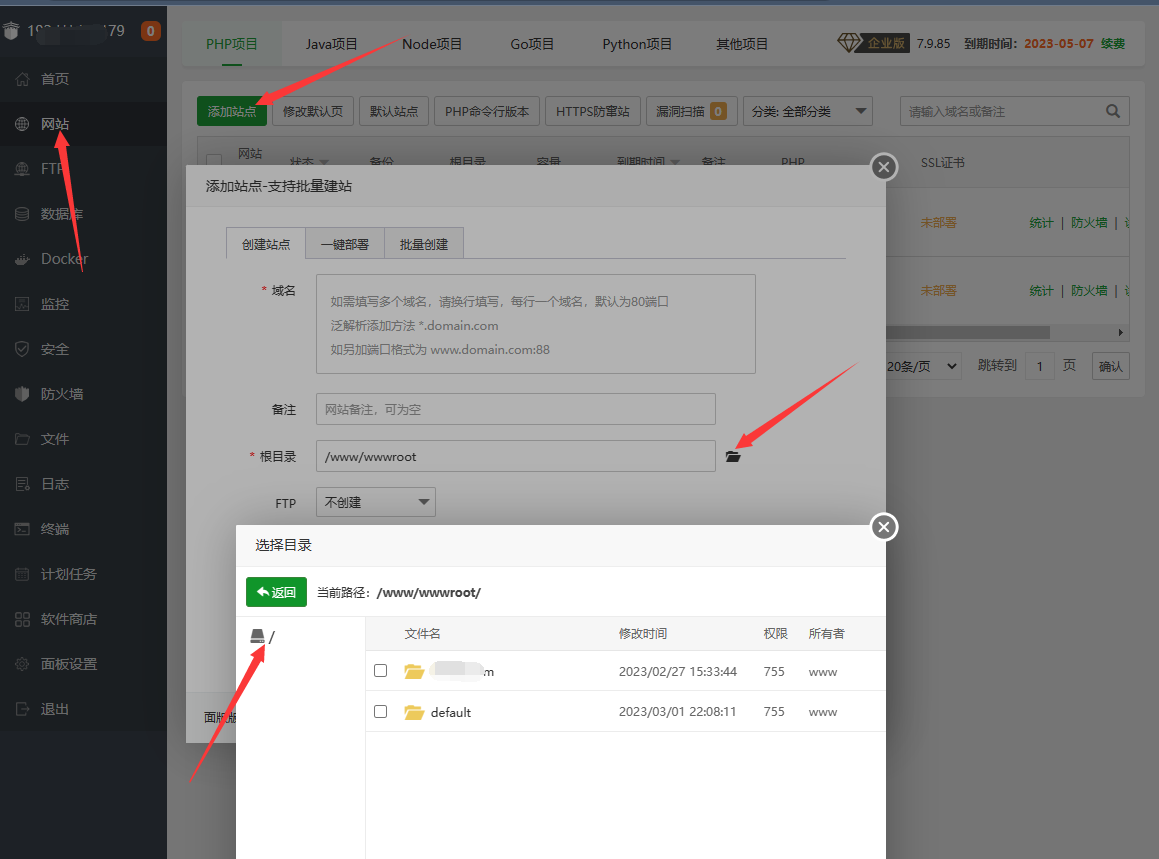Open the 监控 monitoring sidebar icon
This screenshot has width=1159, height=859.
click(22, 305)
